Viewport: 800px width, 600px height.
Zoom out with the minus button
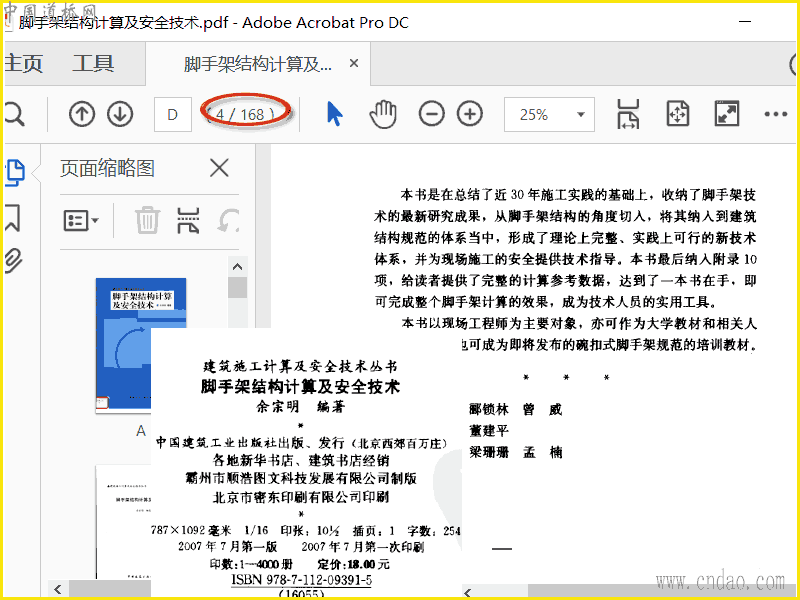point(432,114)
